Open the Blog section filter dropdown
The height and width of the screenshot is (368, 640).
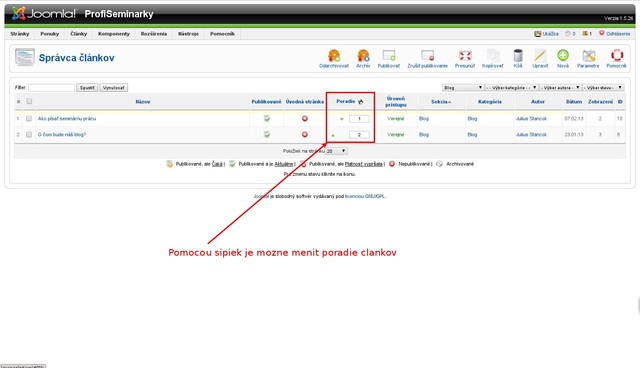(463, 88)
